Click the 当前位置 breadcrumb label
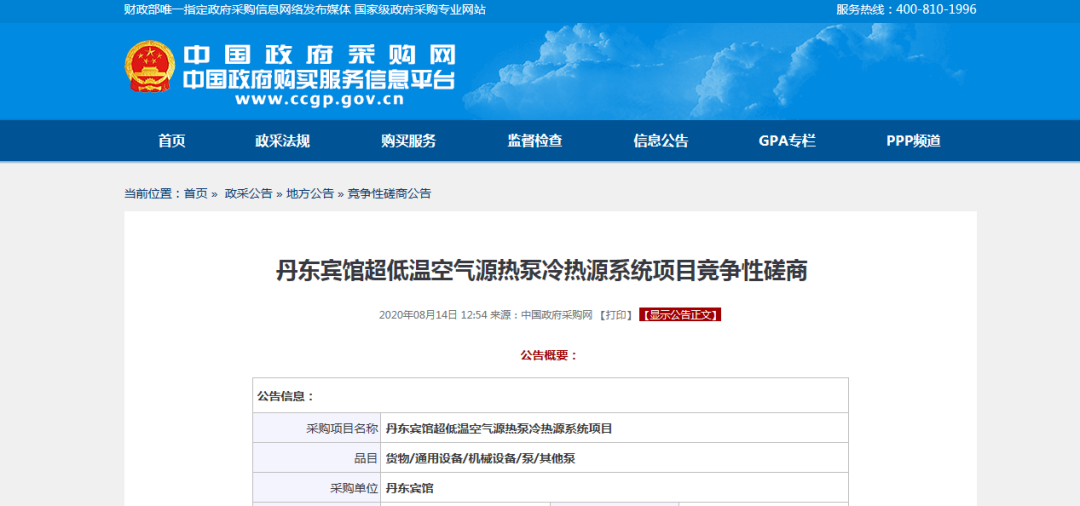 pyautogui.click(x=152, y=193)
